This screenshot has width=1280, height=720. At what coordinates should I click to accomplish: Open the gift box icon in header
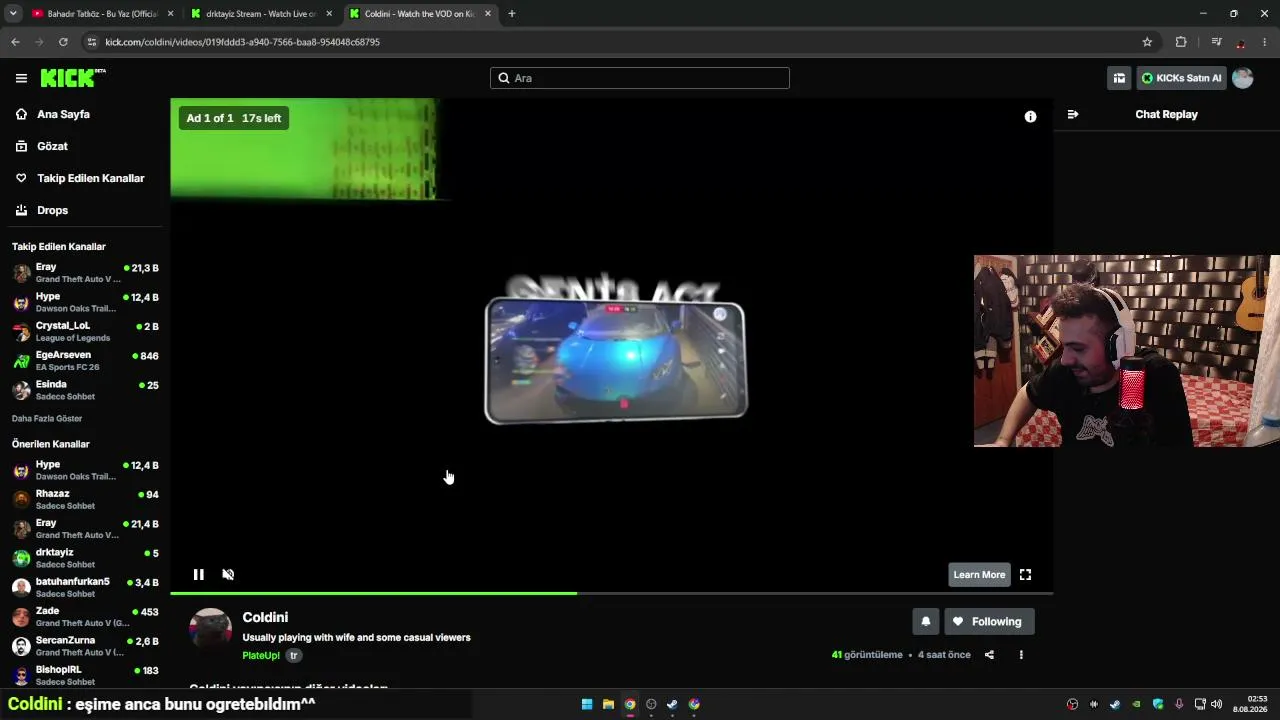[x=1119, y=78]
